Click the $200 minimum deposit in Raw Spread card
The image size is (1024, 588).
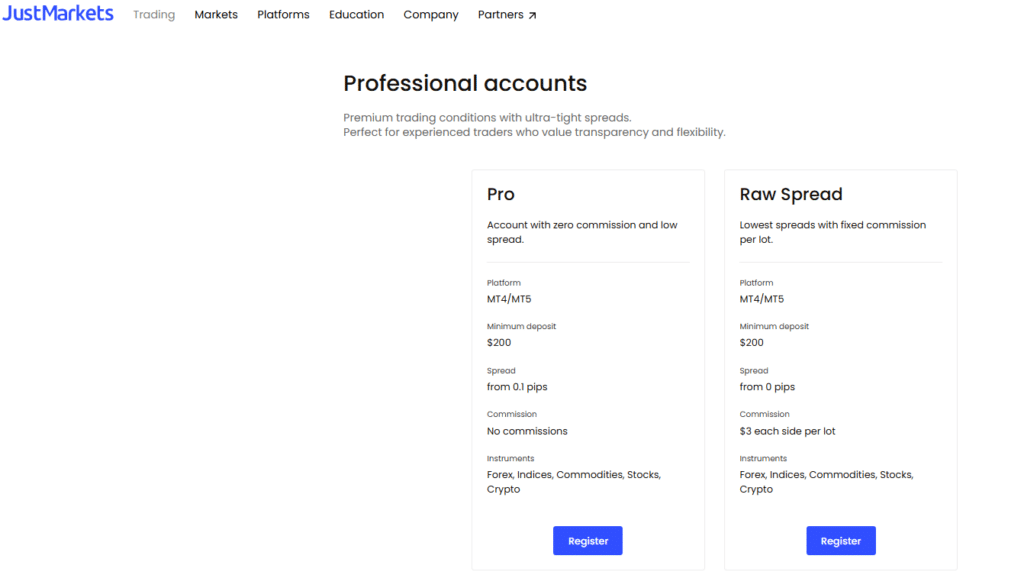click(x=752, y=342)
